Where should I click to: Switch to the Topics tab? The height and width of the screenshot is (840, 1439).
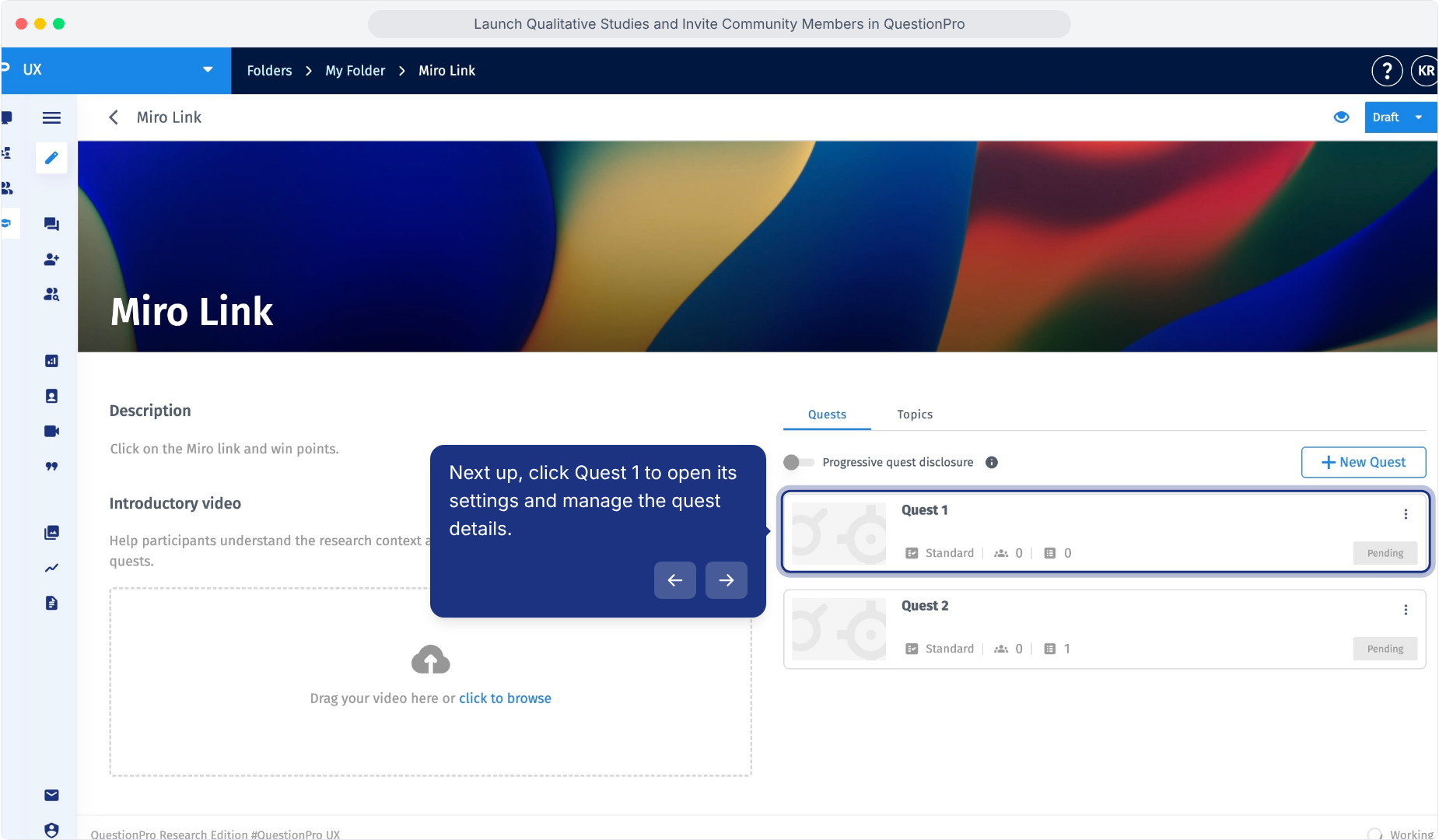pos(915,415)
